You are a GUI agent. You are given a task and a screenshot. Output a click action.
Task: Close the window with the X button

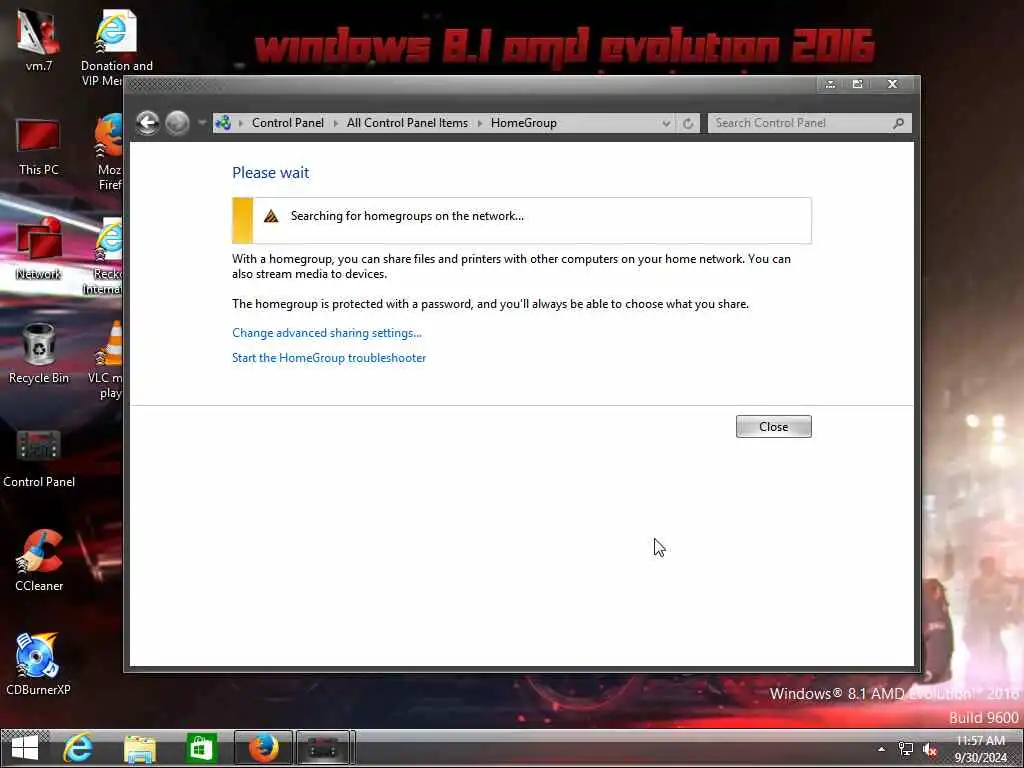point(893,84)
